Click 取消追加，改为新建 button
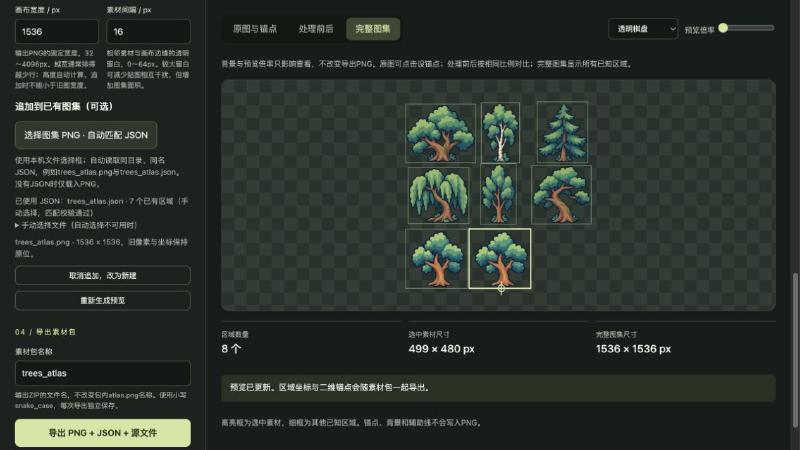Viewport: 800px width, 450px height. [x=103, y=276]
